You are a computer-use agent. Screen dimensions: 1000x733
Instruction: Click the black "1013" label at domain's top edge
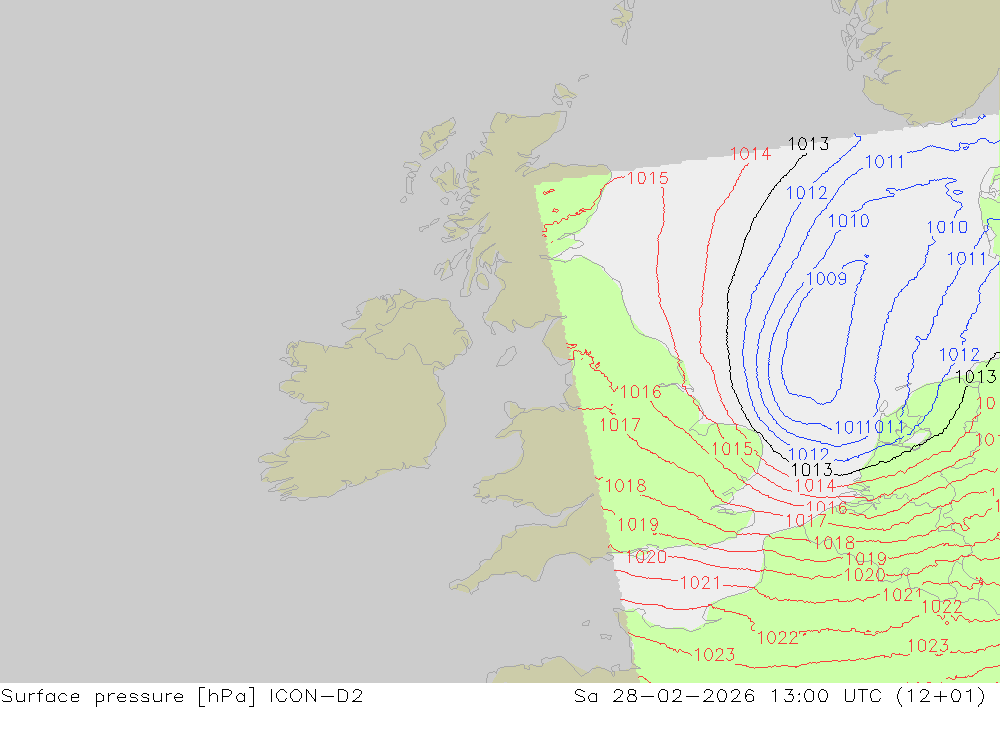[808, 144]
